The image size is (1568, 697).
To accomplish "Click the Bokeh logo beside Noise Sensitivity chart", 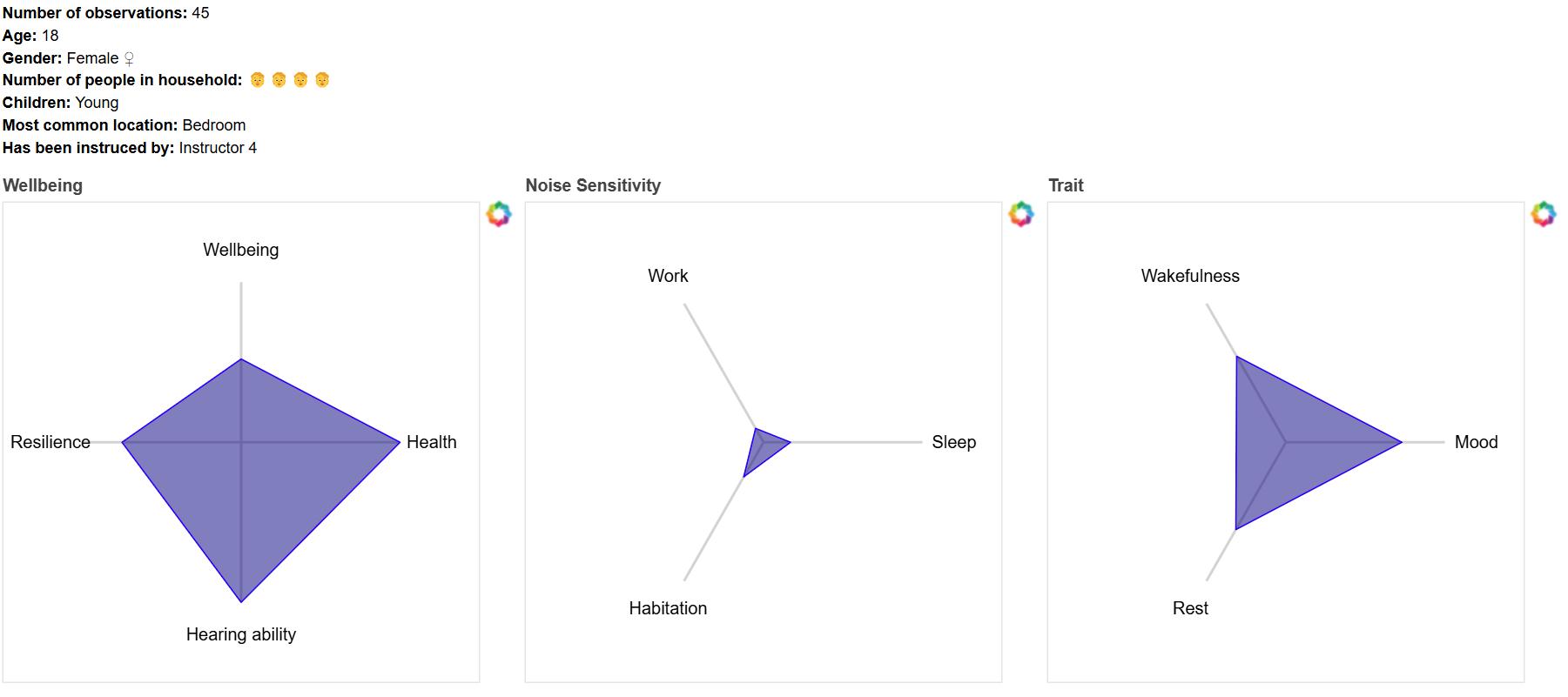I will (1021, 214).
